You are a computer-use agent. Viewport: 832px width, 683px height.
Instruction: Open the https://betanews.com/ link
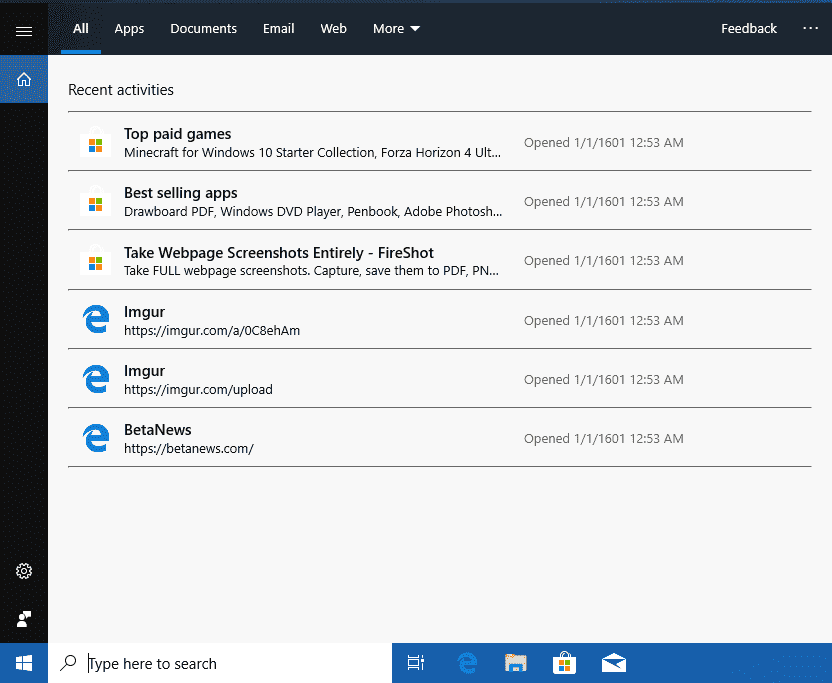189,448
